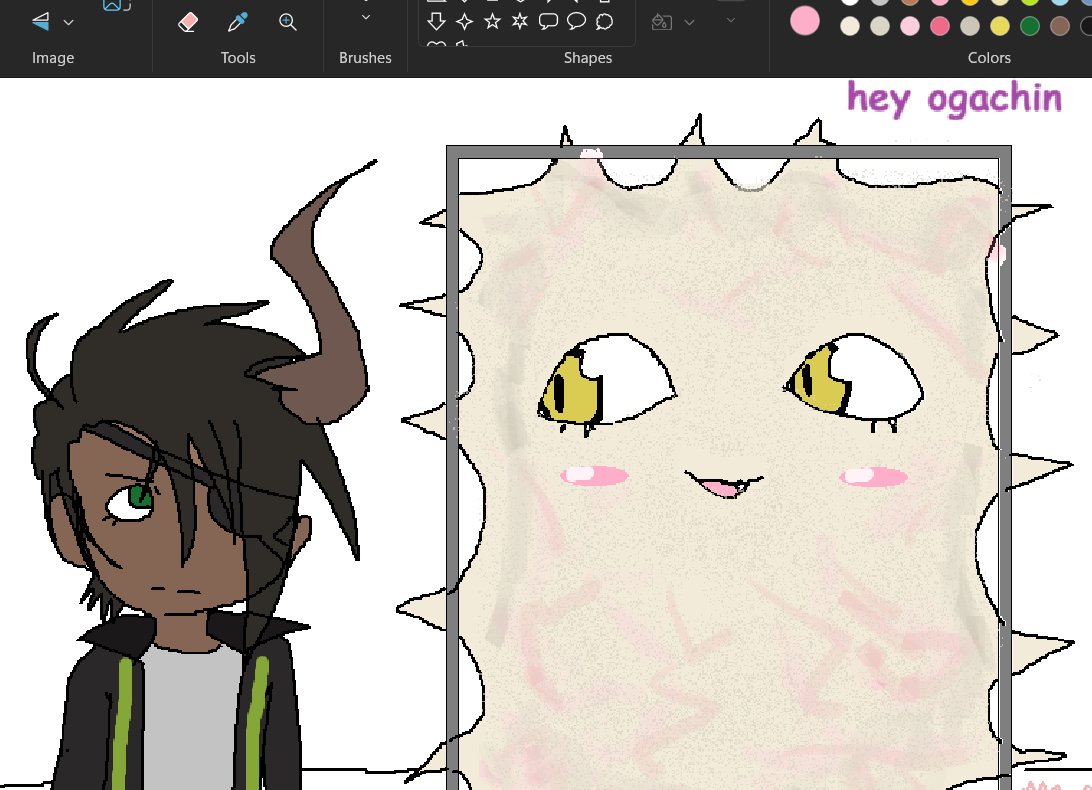This screenshot has width=1092, height=790.
Task: Select the Eraser tool
Action: coord(188,22)
